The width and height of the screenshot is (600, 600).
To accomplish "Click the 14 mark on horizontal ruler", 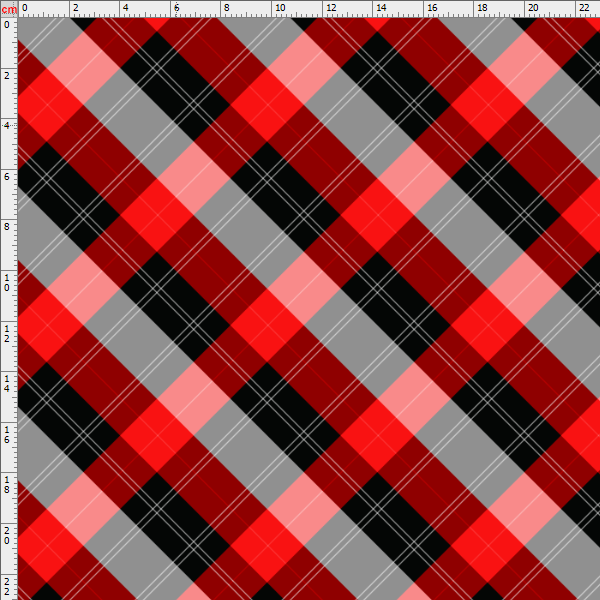I will click(381, 8).
